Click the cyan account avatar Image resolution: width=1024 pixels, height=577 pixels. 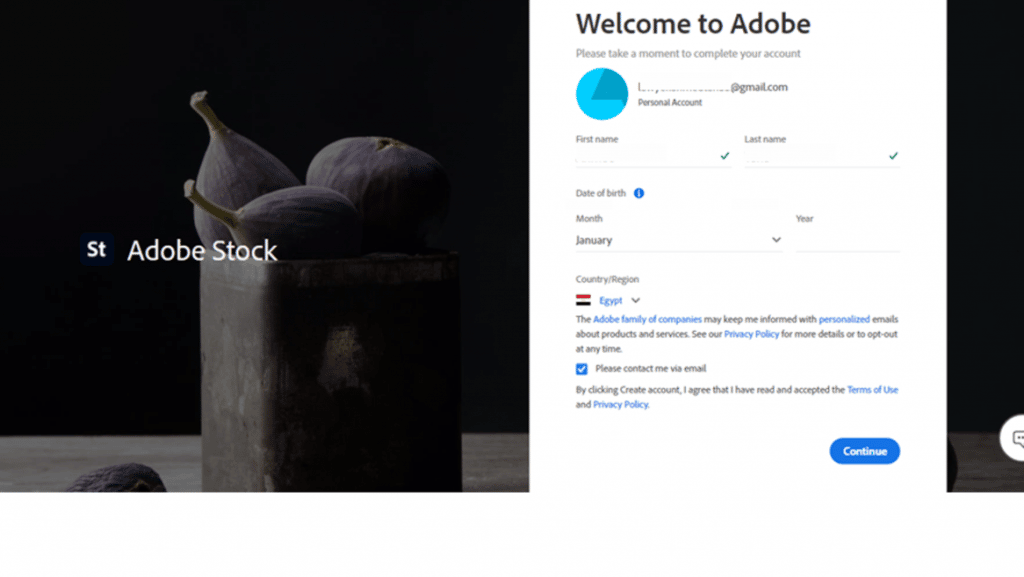(x=601, y=94)
